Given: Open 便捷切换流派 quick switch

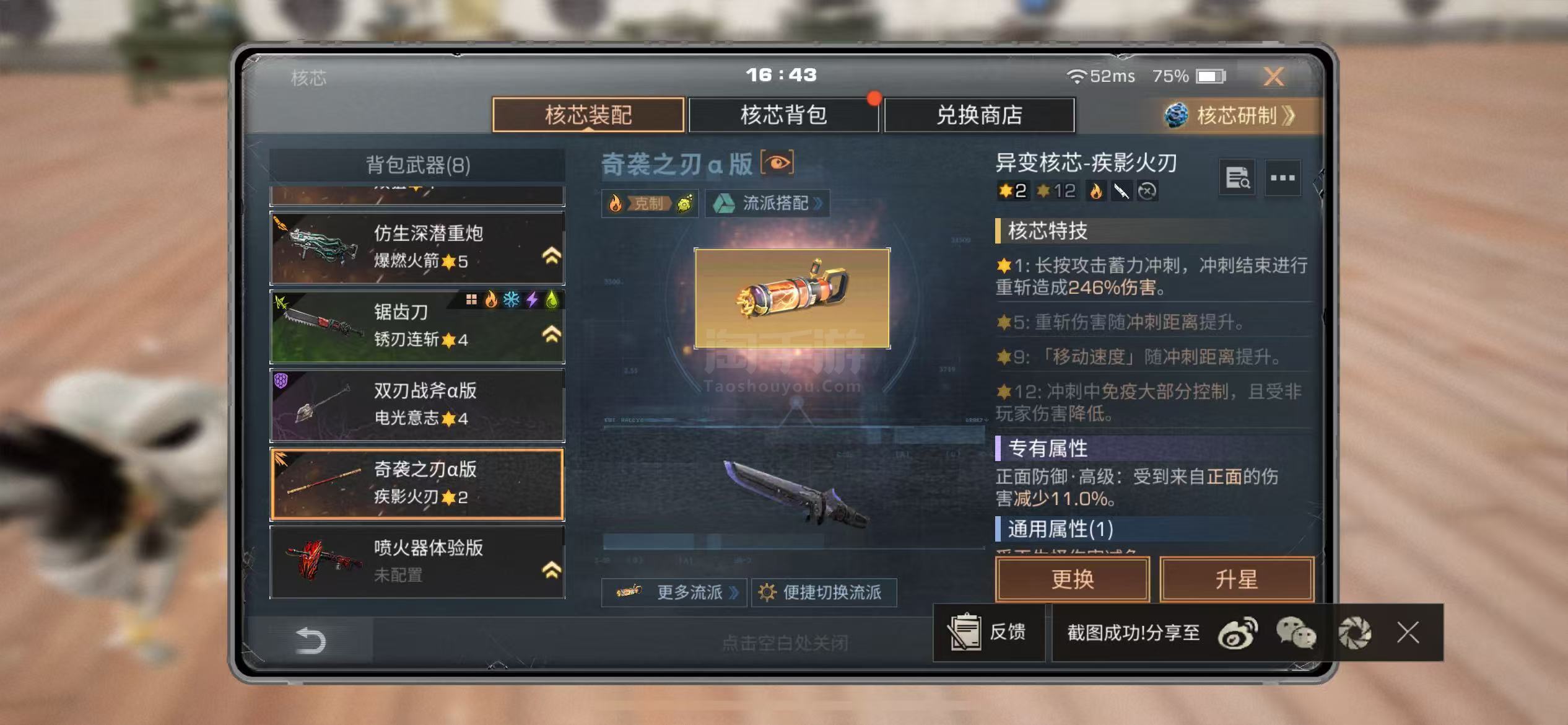Looking at the screenshot, I should (824, 592).
